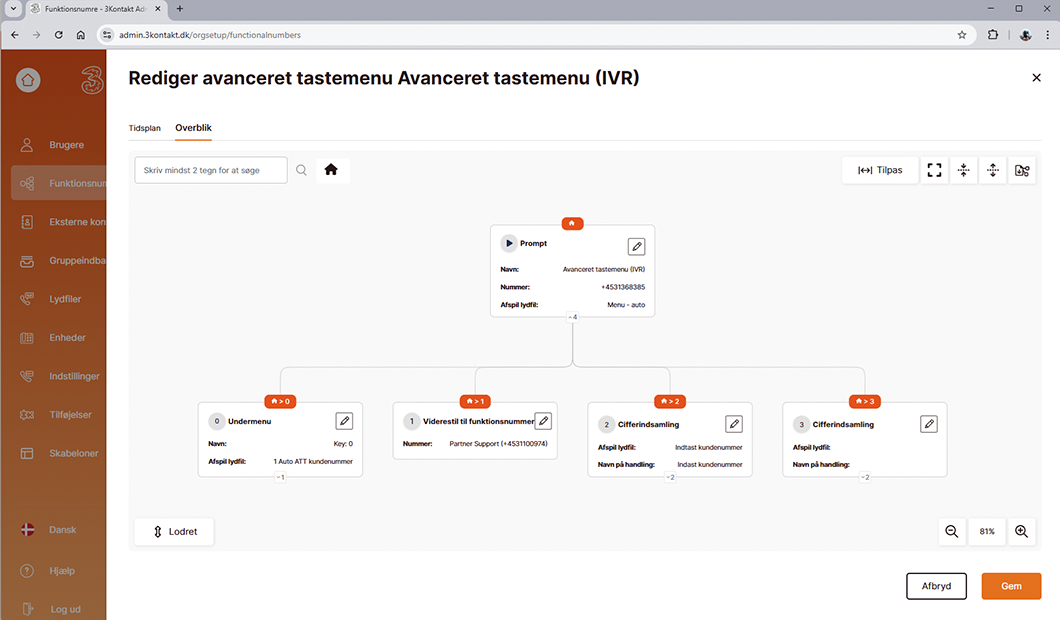Collapse the Undermenu node subtree
The height and width of the screenshot is (620, 1060).
coord(280,478)
